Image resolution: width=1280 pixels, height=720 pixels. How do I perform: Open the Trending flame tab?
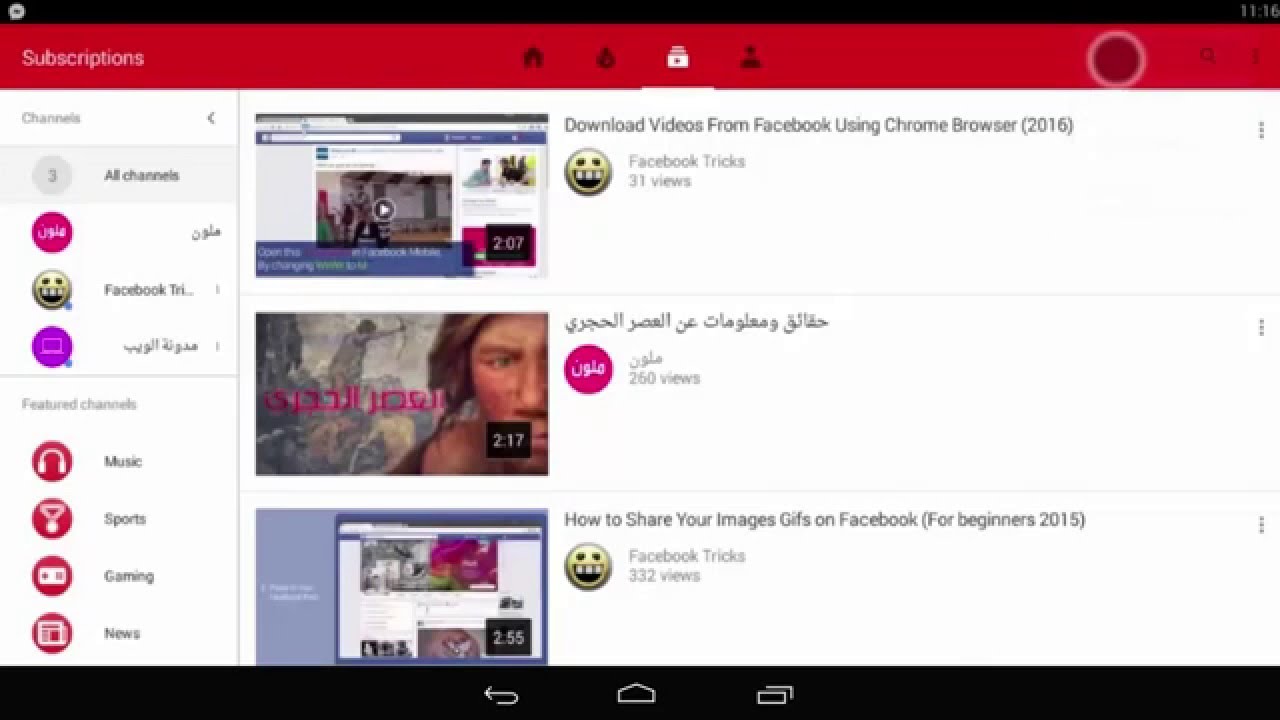[606, 57]
